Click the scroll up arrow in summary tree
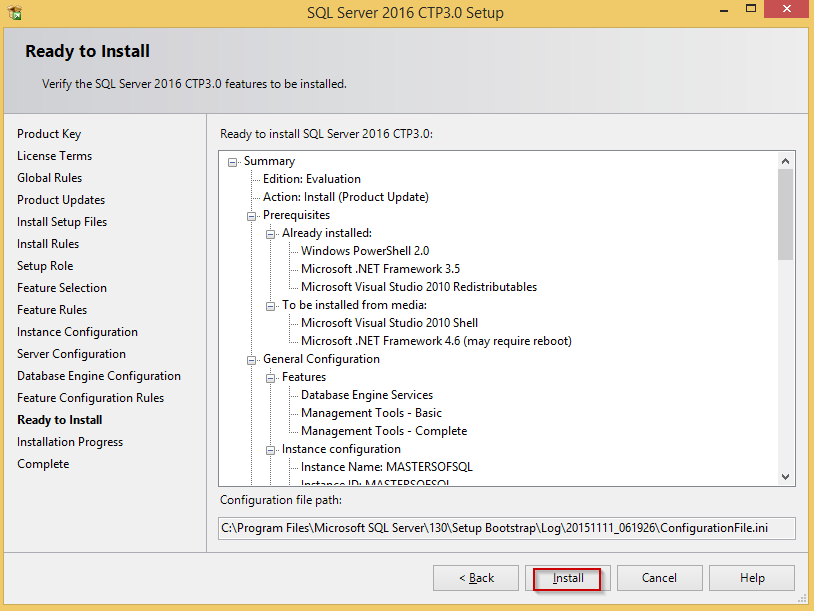814x611 pixels. (x=785, y=161)
